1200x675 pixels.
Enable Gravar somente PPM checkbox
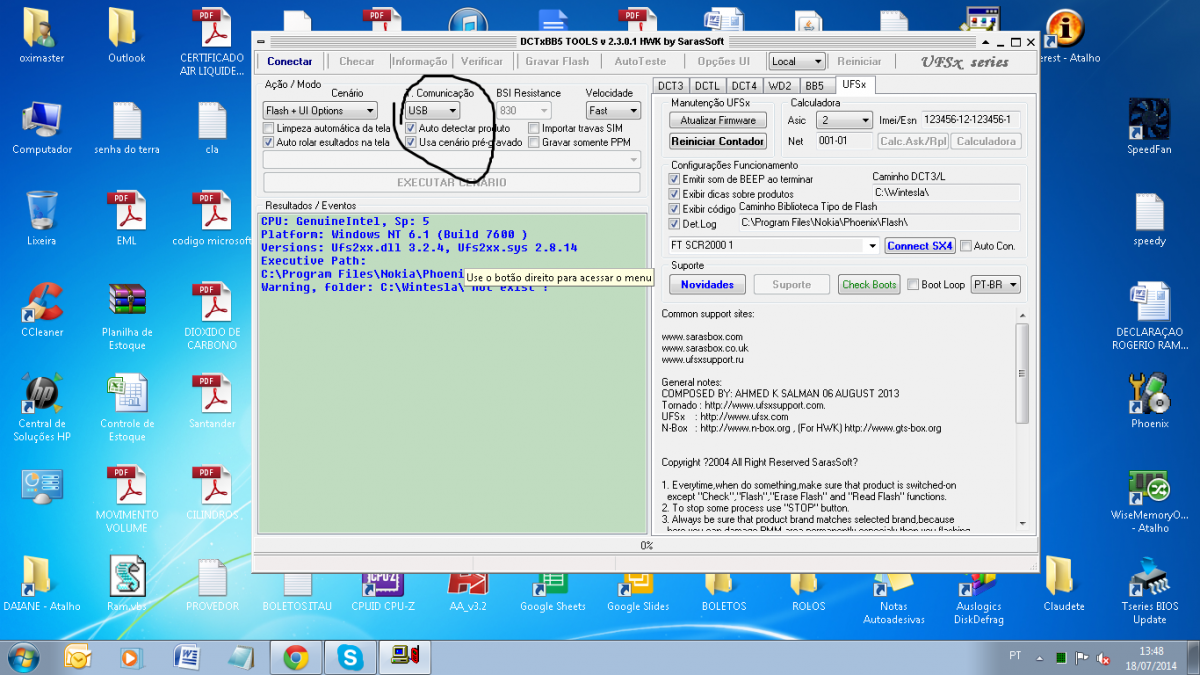point(534,142)
